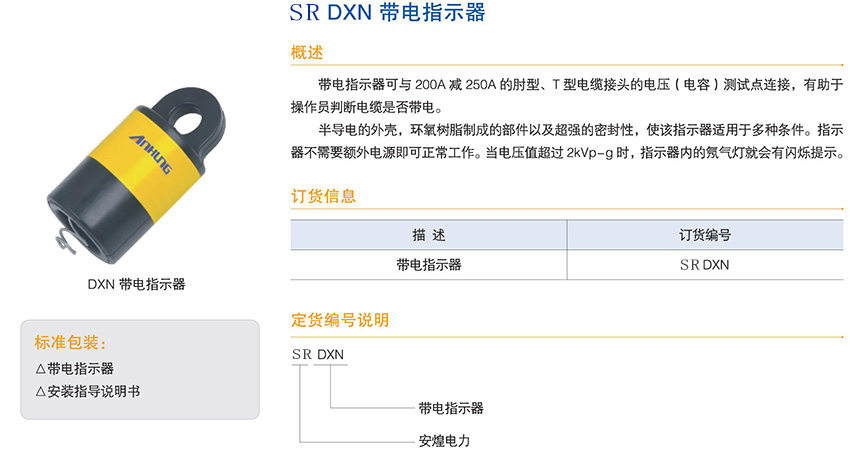850x453 pixels.
Task: Click the triangle bullet beside 带电指示器
Action: pos(40,369)
